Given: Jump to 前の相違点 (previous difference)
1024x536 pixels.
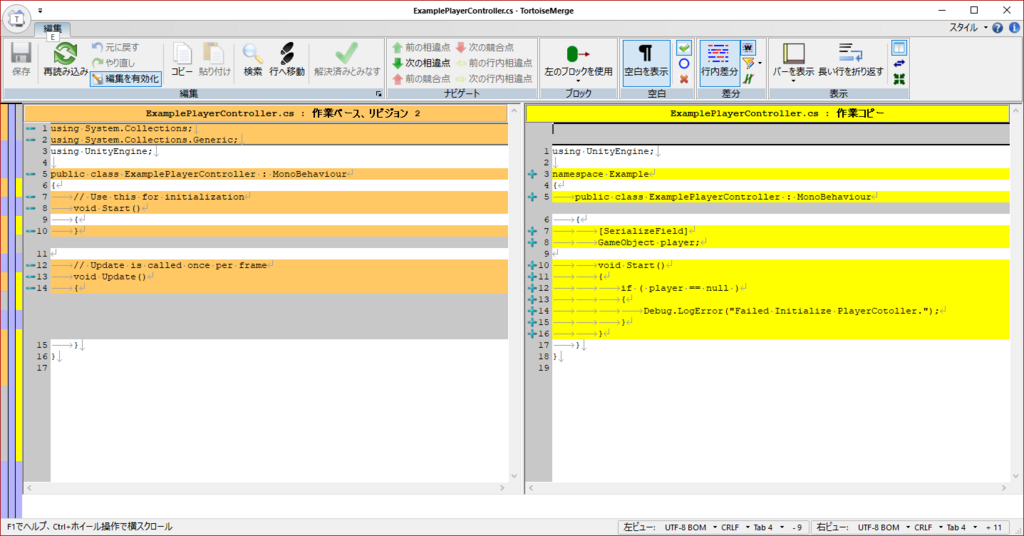Looking at the screenshot, I should [x=421, y=47].
